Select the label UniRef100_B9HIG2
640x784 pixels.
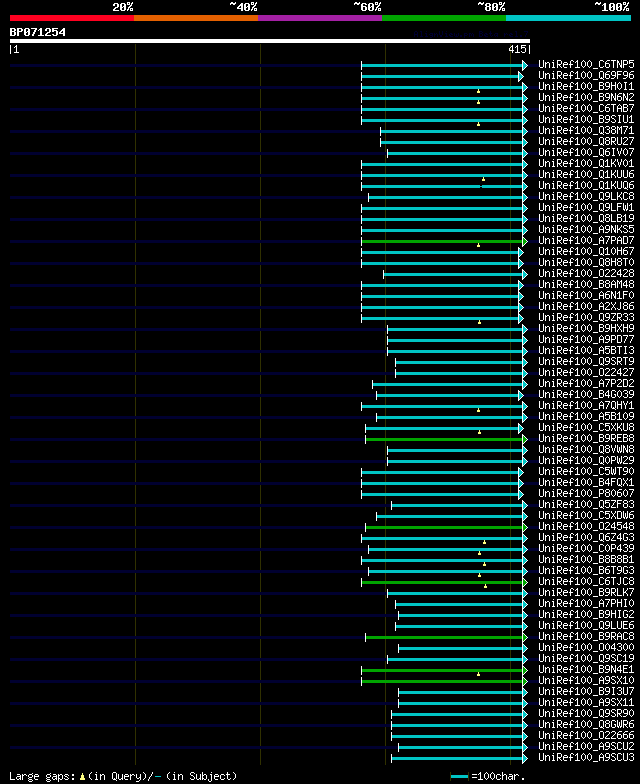[586, 614]
